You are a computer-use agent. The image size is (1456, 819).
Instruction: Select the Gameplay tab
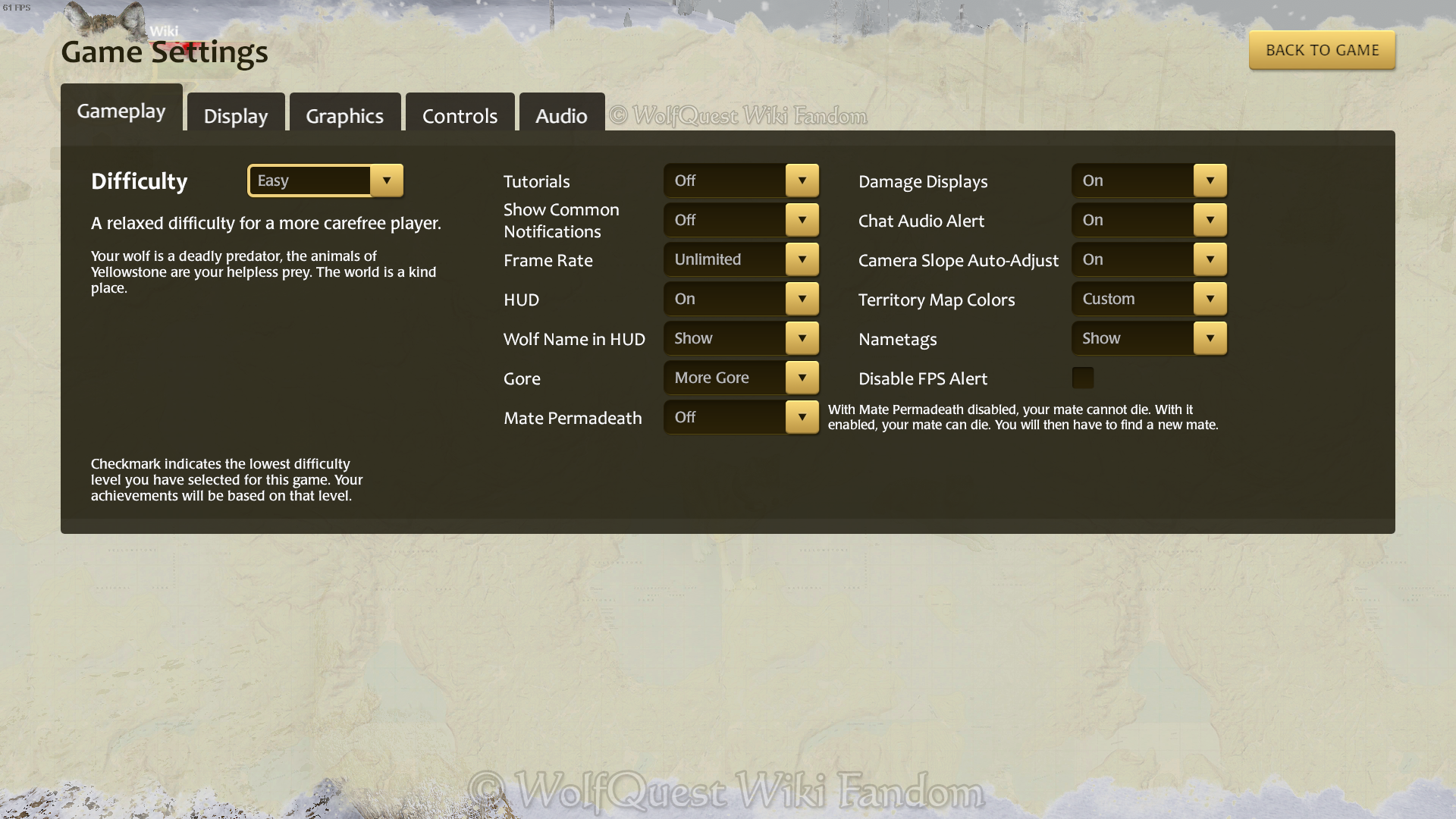(x=121, y=110)
